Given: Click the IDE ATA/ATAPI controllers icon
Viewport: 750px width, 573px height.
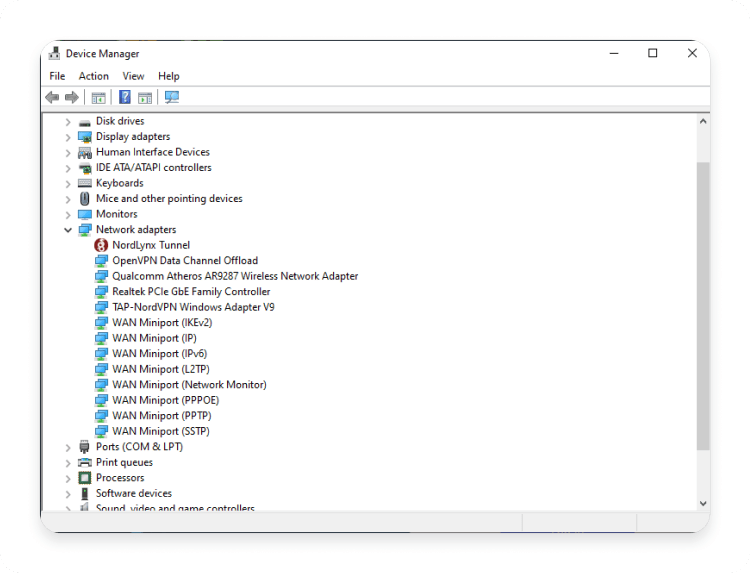Looking at the screenshot, I should coord(85,168).
